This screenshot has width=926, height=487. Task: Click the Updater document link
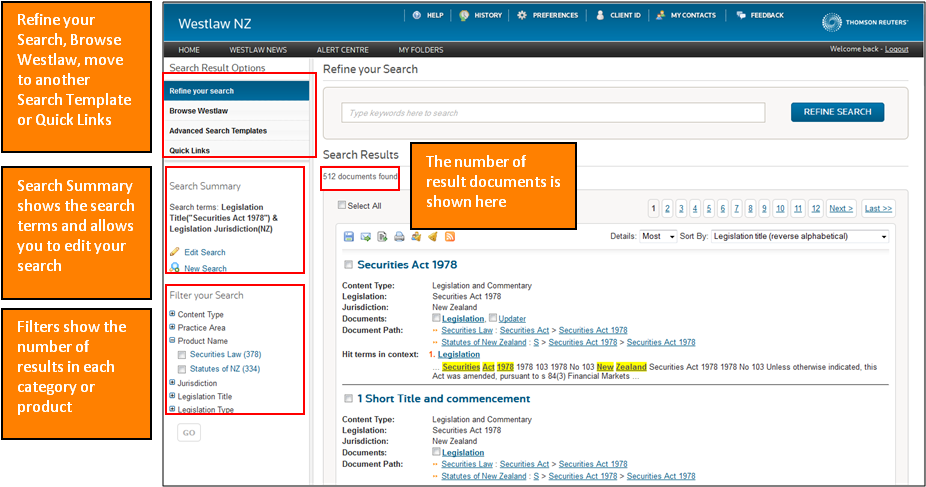pyautogui.click(x=512, y=319)
